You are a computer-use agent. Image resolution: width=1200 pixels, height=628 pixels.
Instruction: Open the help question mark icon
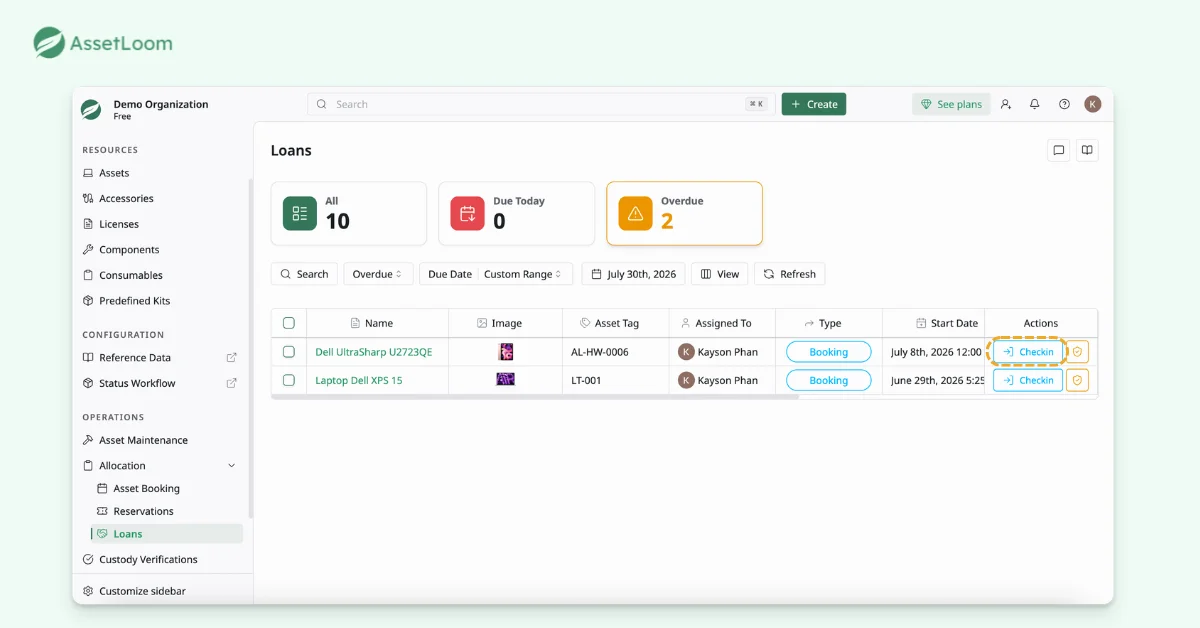(x=1064, y=104)
